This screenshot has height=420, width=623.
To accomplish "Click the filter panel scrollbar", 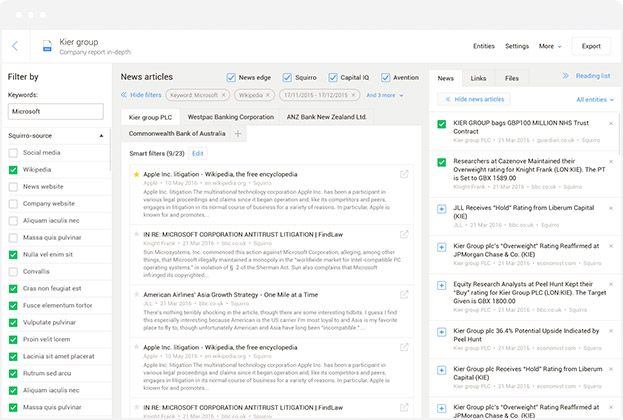I will pyautogui.click(x=110, y=149).
